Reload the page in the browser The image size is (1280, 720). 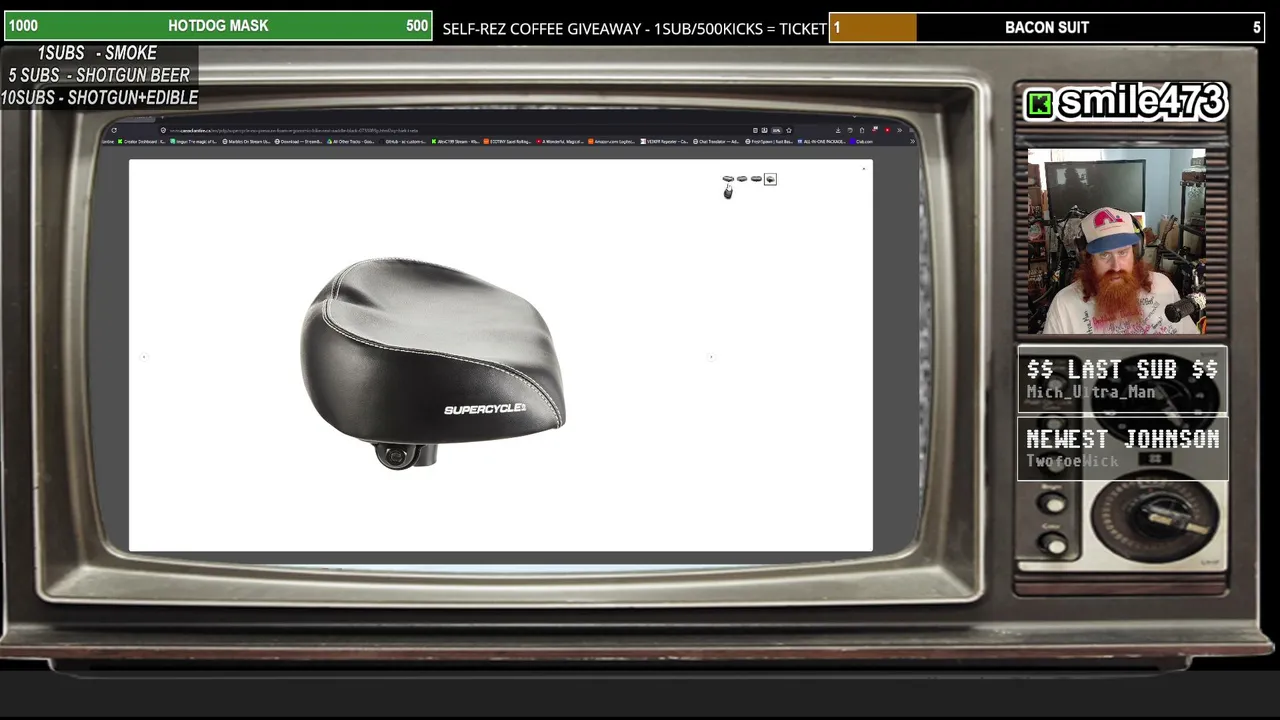(114, 130)
